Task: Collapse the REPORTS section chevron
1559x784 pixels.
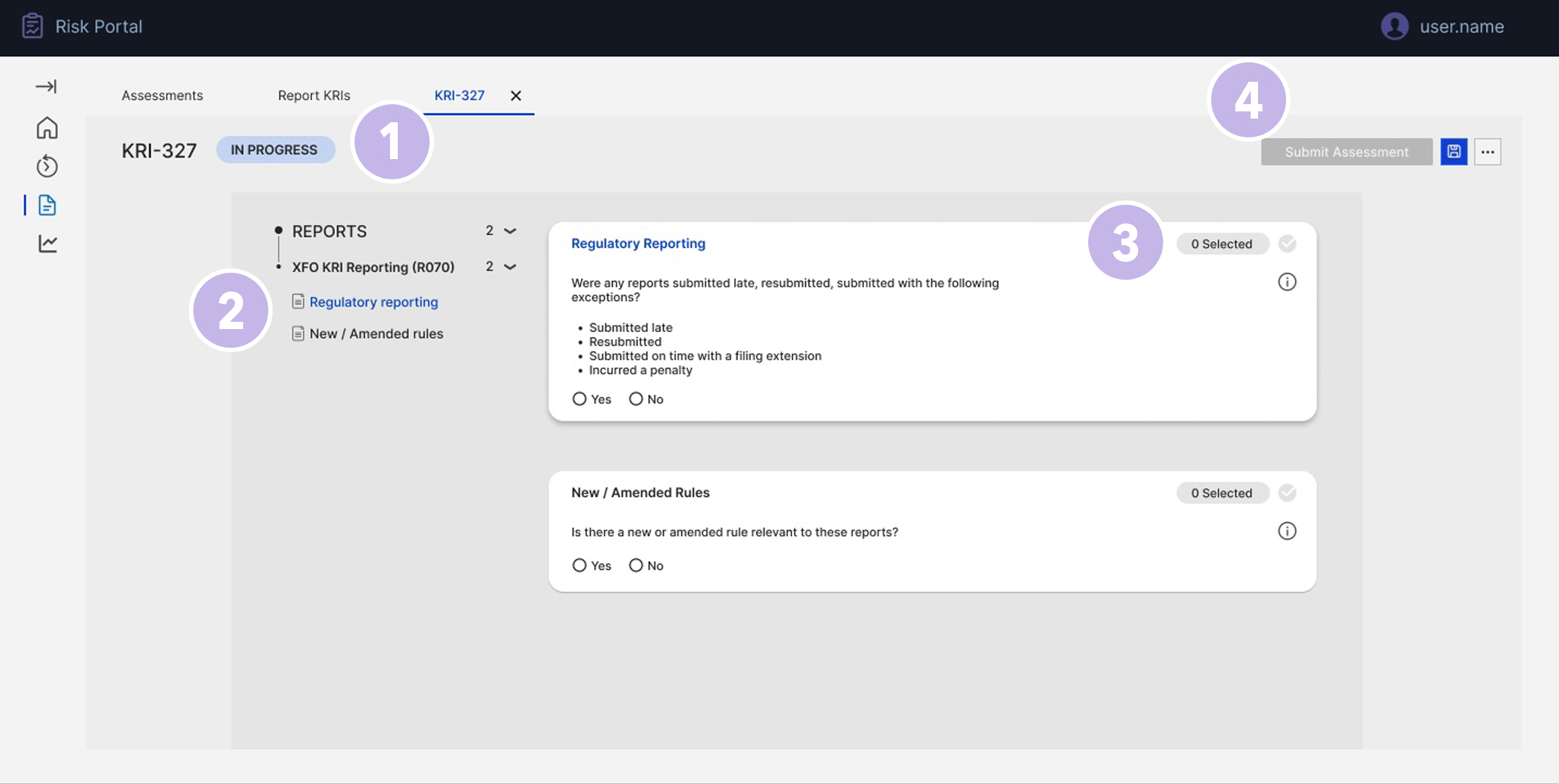Action: click(510, 231)
